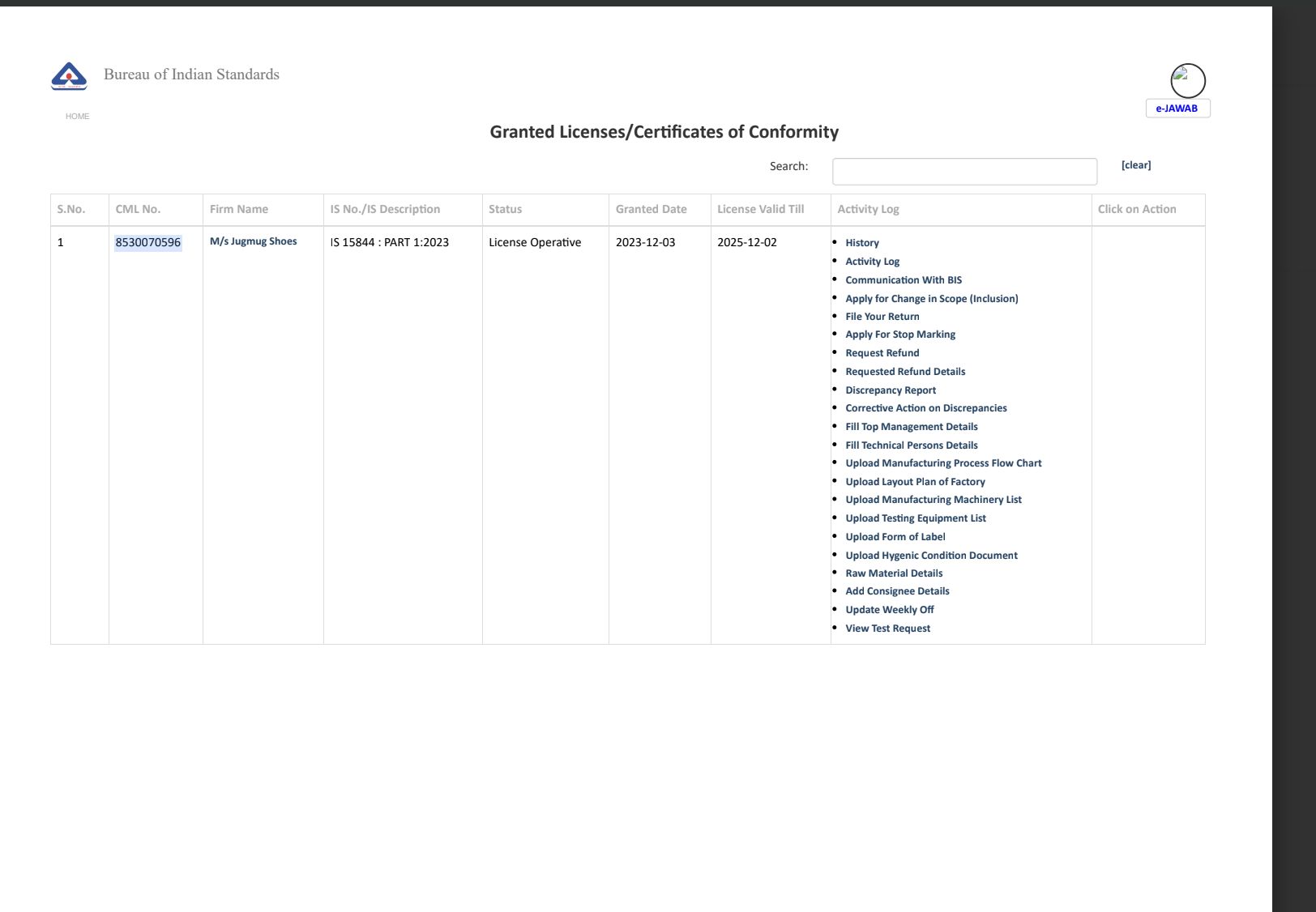The image size is (1316, 912).
Task: Sort by Granted Date column header
Action: [x=652, y=209]
